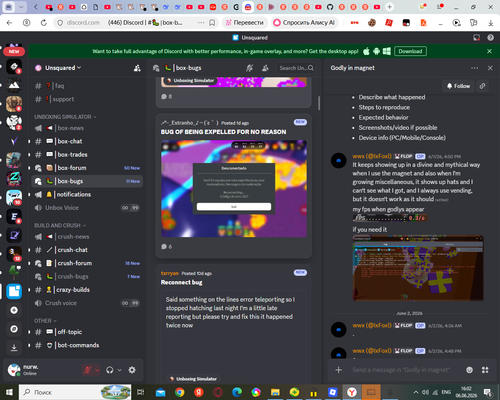Open the BUG OF BEING EXPELLED post

233,186
